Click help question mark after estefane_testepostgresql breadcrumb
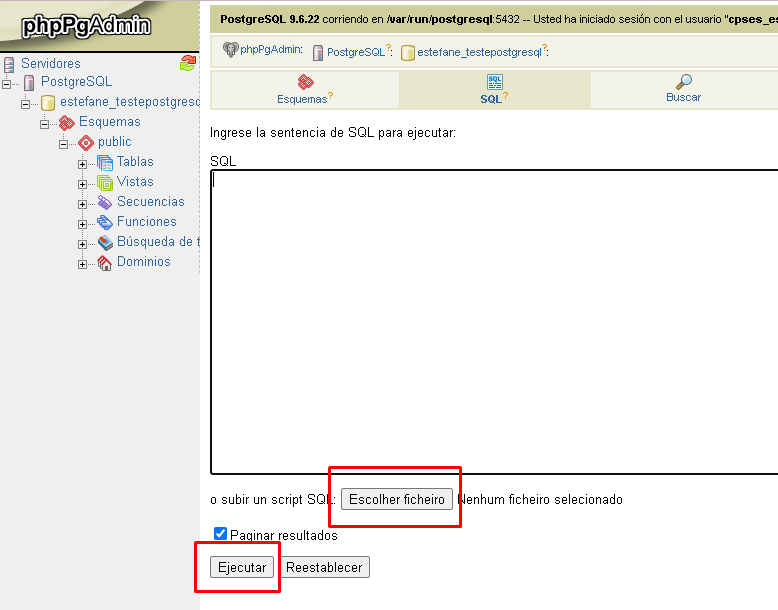Image resolution: width=778 pixels, height=610 pixels. (x=544, y=48)
